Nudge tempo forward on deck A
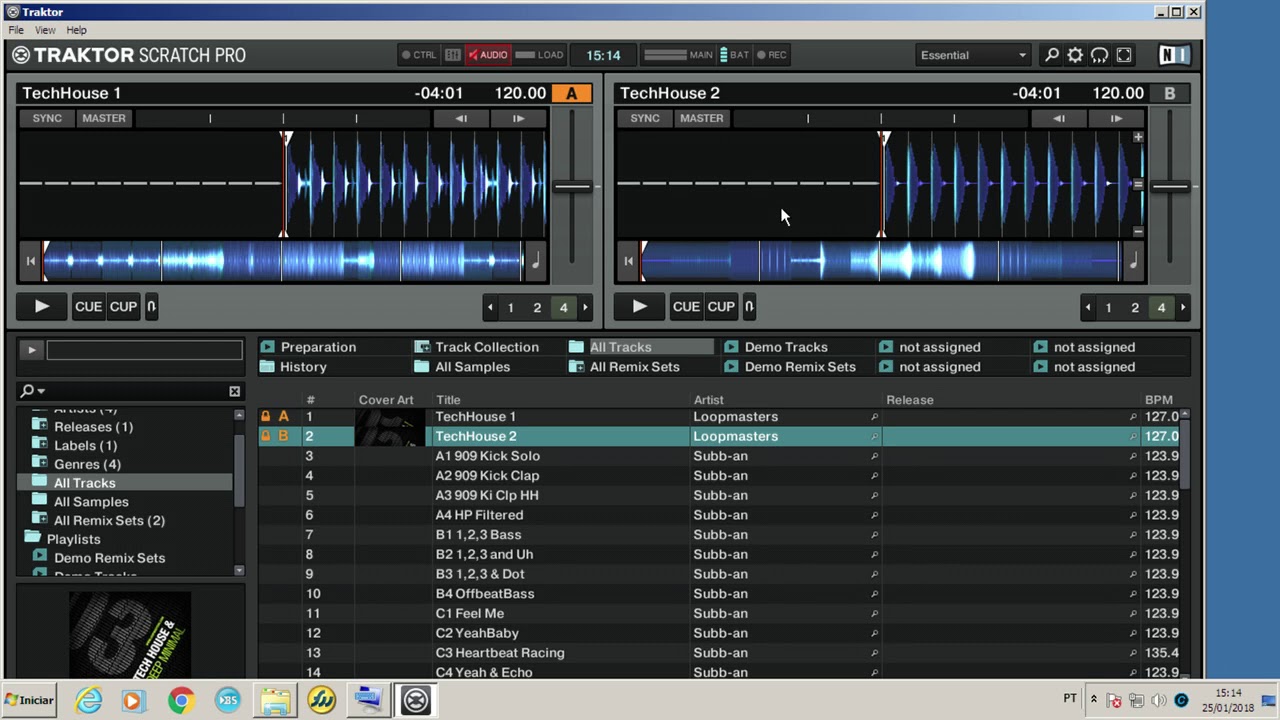Screen dimensions: 1280x720 pyautogui.click(x=518, y=118)
